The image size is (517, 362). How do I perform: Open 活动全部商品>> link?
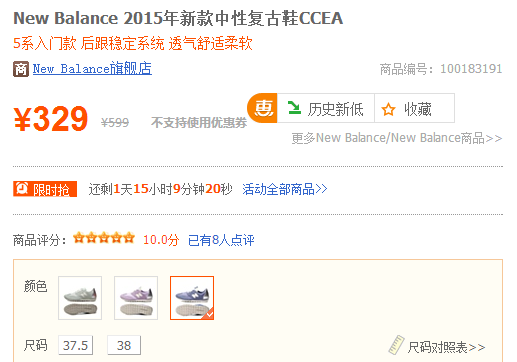tap(285, 189)
